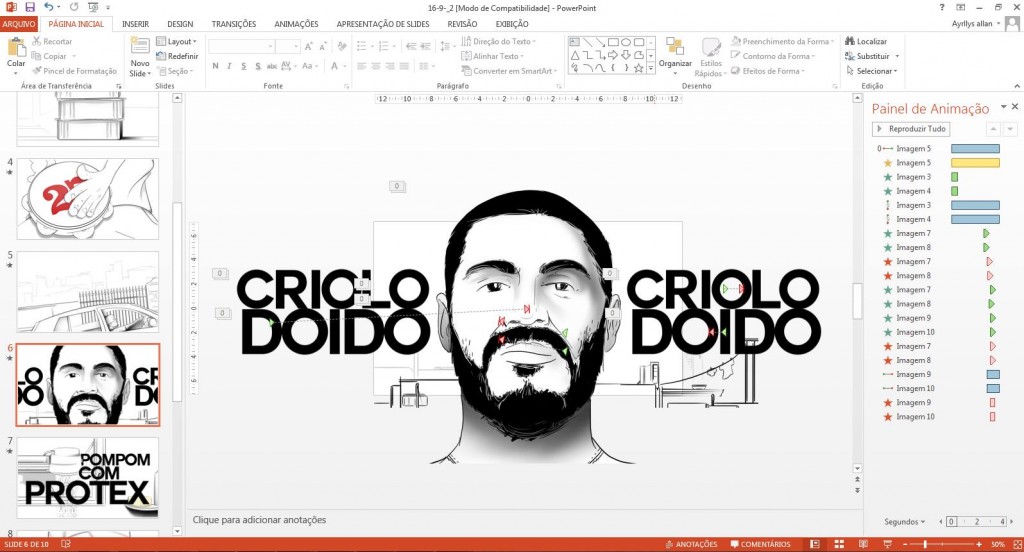Open the Segundos dropdown in animation pane
This screenshot has width=1024, height=552.
coord(905,522)
